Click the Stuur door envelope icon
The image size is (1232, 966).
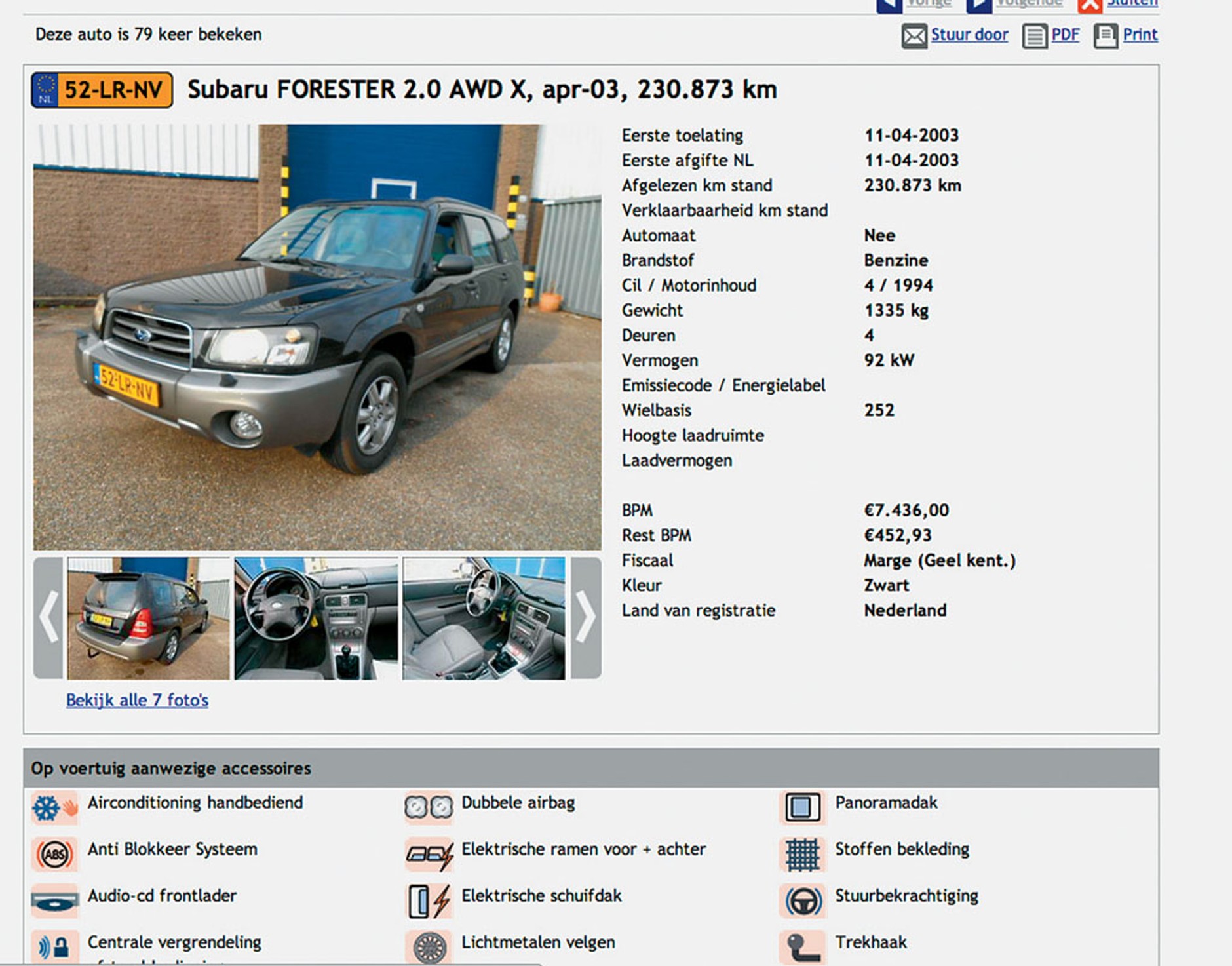(x=914, y=36)
